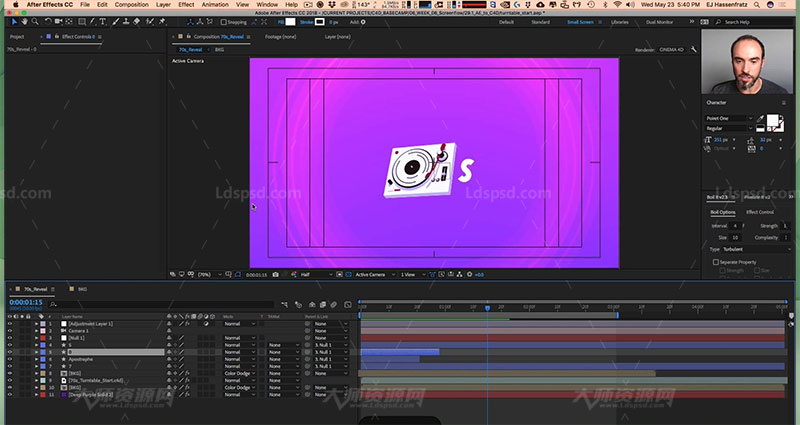Open the Color Dodge mode dropdown on layer 8
Viewport: 800px width, 425px height.
[239, 373]
